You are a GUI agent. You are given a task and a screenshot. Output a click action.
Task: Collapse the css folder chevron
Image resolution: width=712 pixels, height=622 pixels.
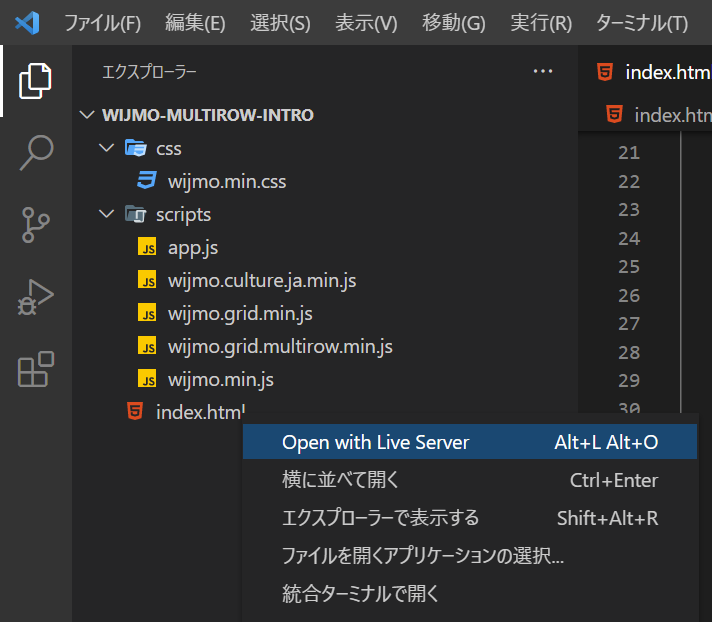[107, 148]
